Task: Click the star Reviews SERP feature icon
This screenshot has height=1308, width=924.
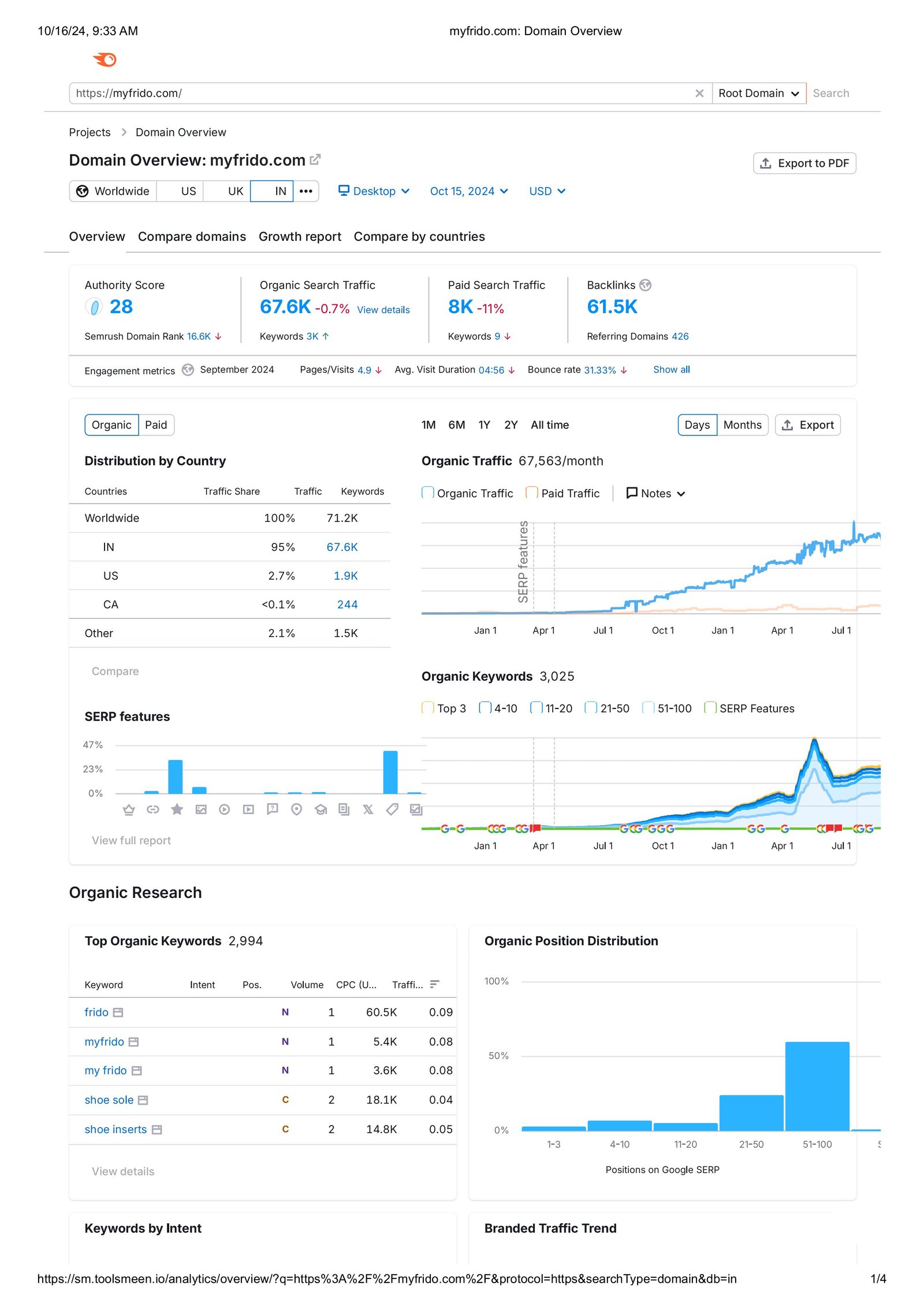Action: click(177, 810)
